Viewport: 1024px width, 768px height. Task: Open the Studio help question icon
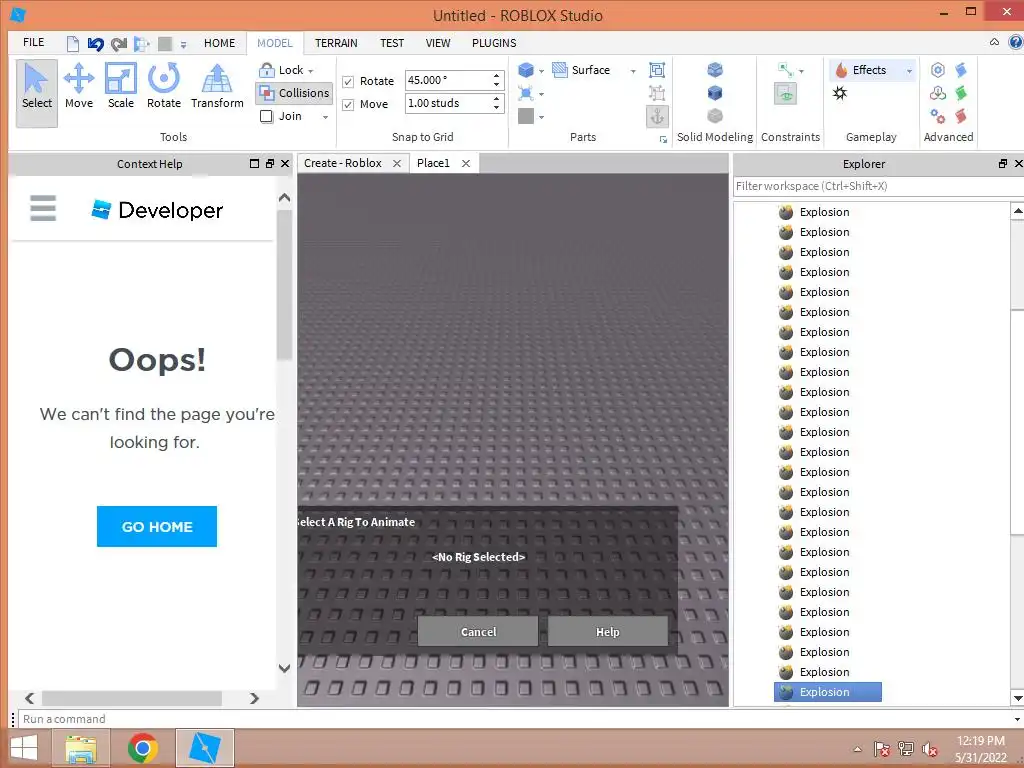pyautogui.click(x=1016, y=42)
